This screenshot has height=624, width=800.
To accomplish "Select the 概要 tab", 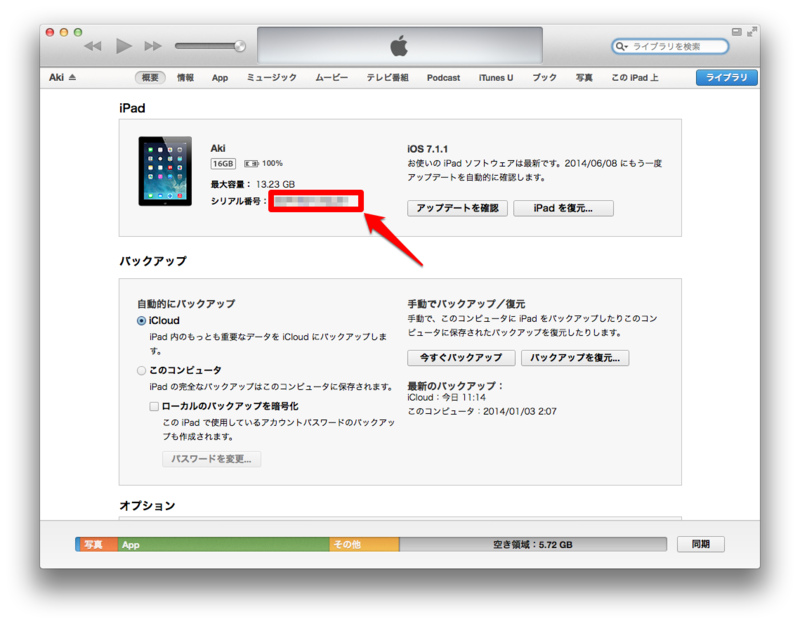I will point(150,78).
